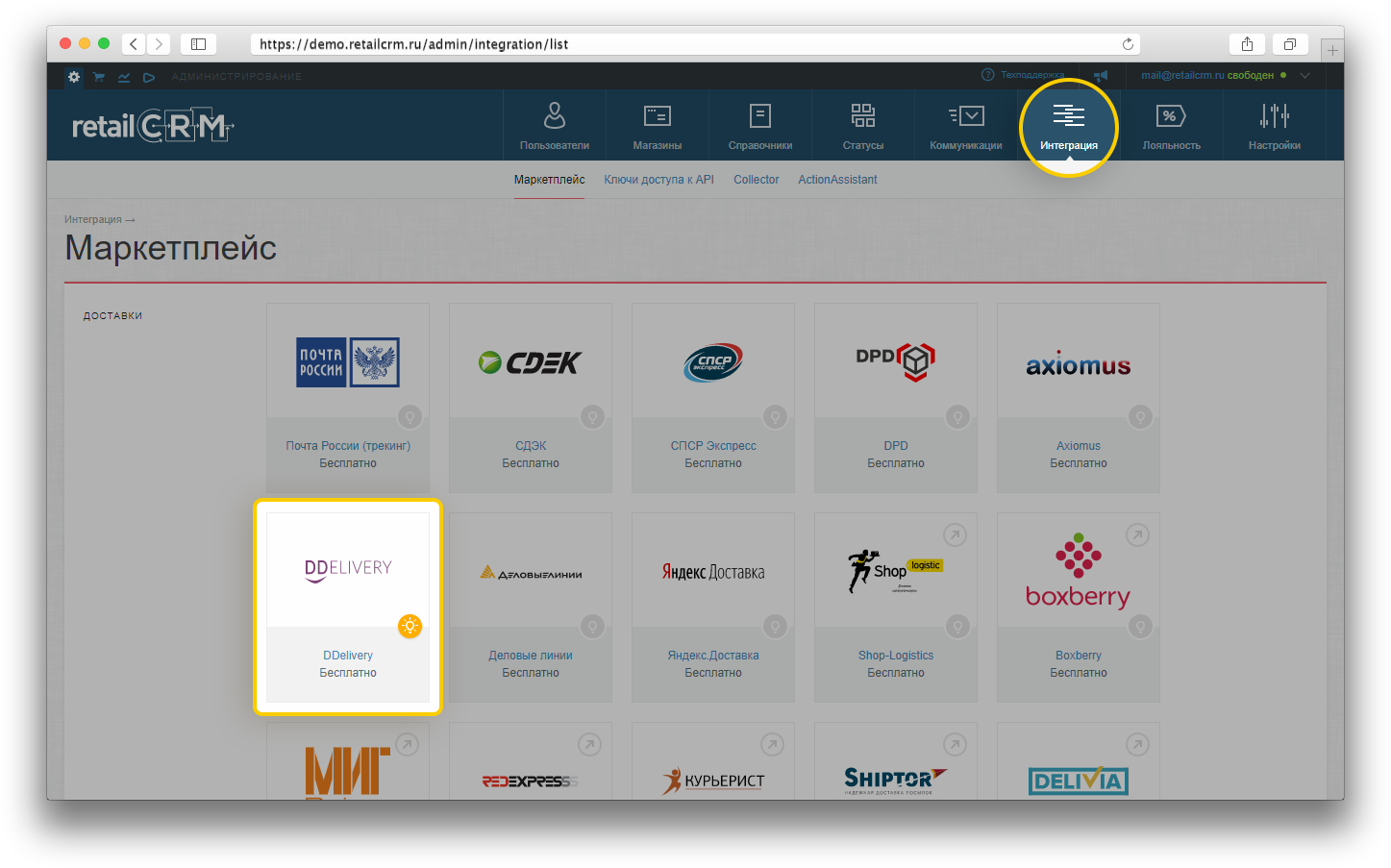Viewport: 1391px width, 868px height.
Task: Click the external arrow on Курьерист card
Action: [772, 745]
